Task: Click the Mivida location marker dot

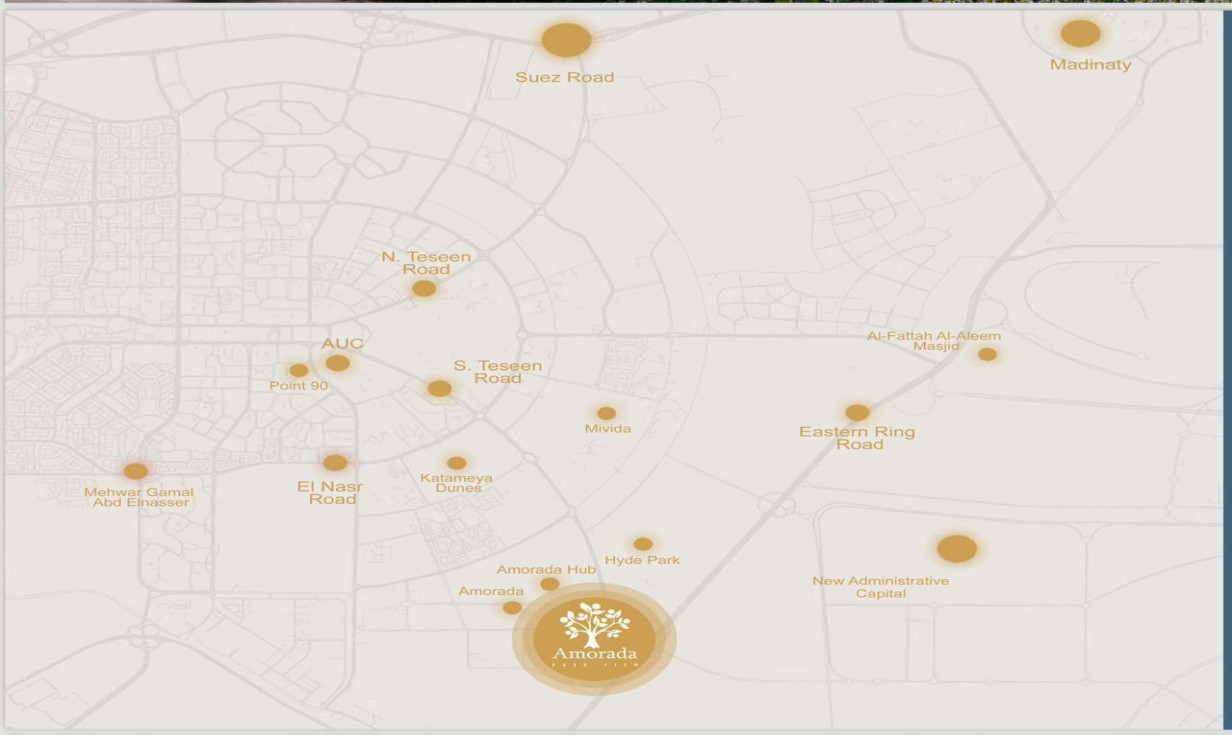Action: coord(606,413)
